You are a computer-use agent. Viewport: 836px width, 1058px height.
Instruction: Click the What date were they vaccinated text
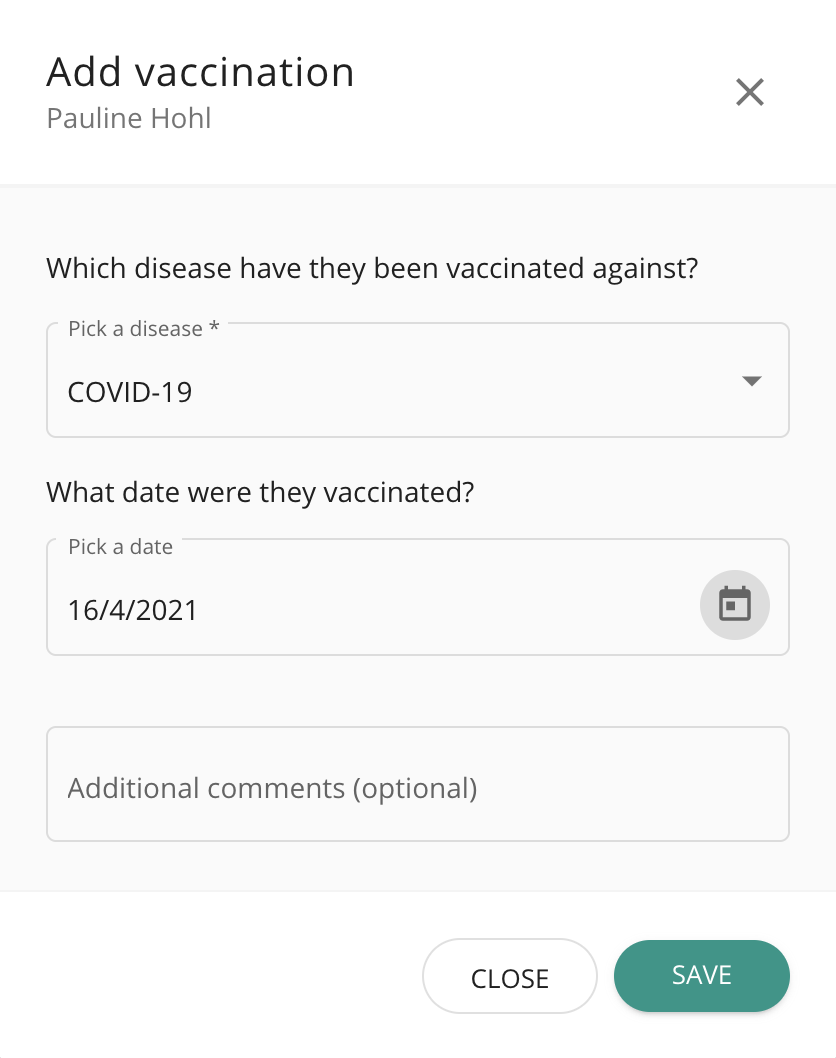tap(260, 493)
